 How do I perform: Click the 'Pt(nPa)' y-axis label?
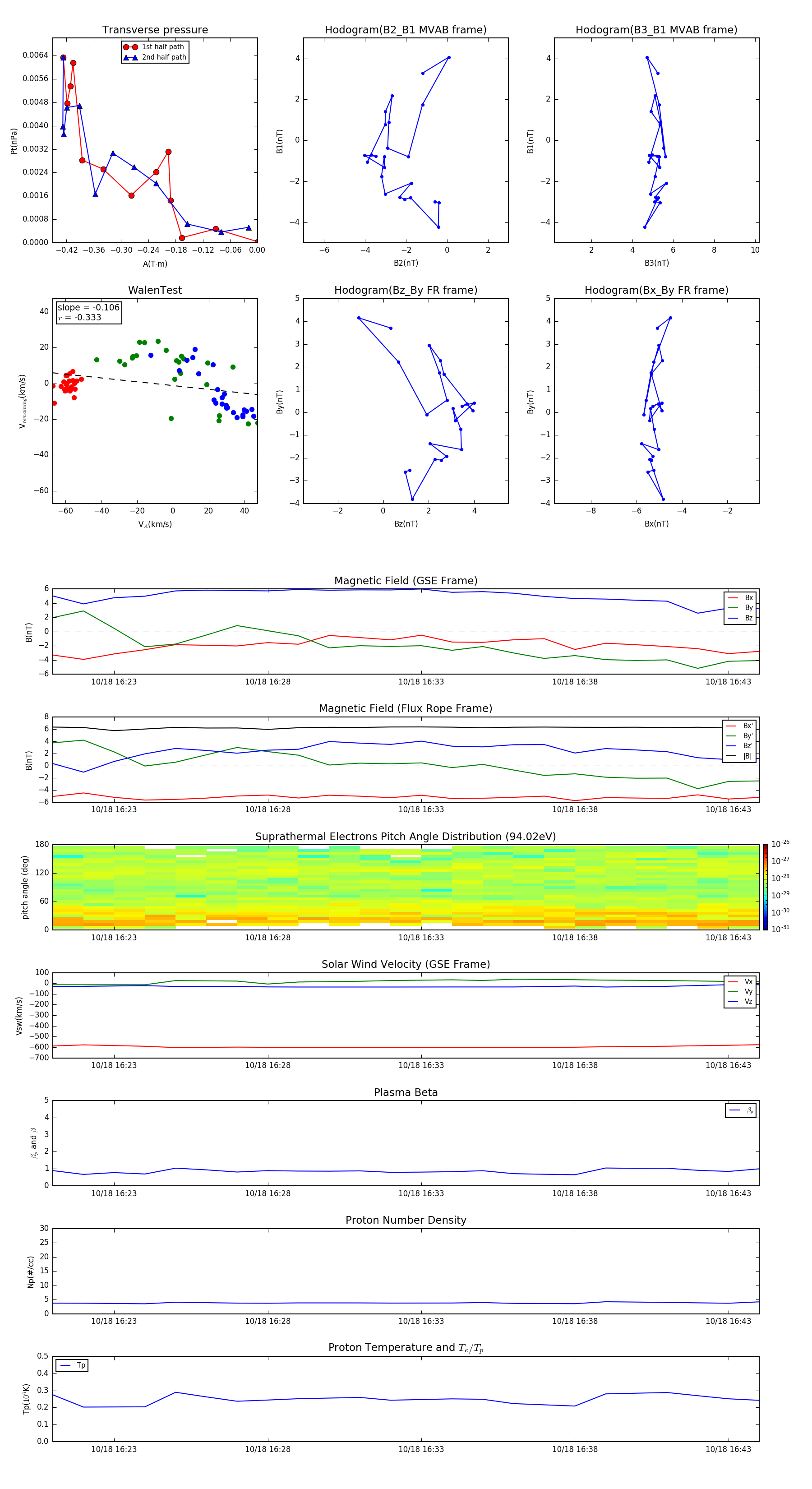pyautogui.click(x=14, y=141)
